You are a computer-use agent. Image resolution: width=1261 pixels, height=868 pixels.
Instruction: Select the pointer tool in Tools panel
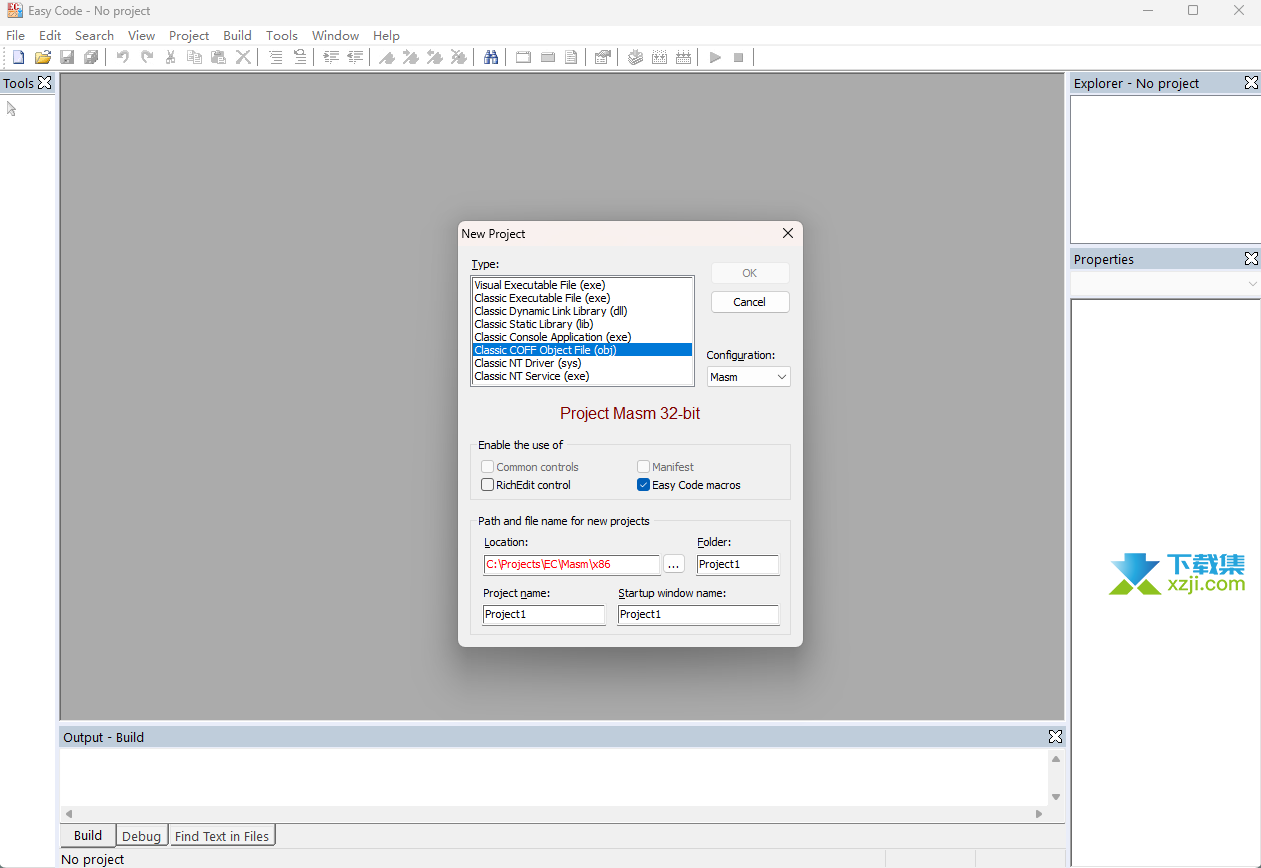coord(12,108)
